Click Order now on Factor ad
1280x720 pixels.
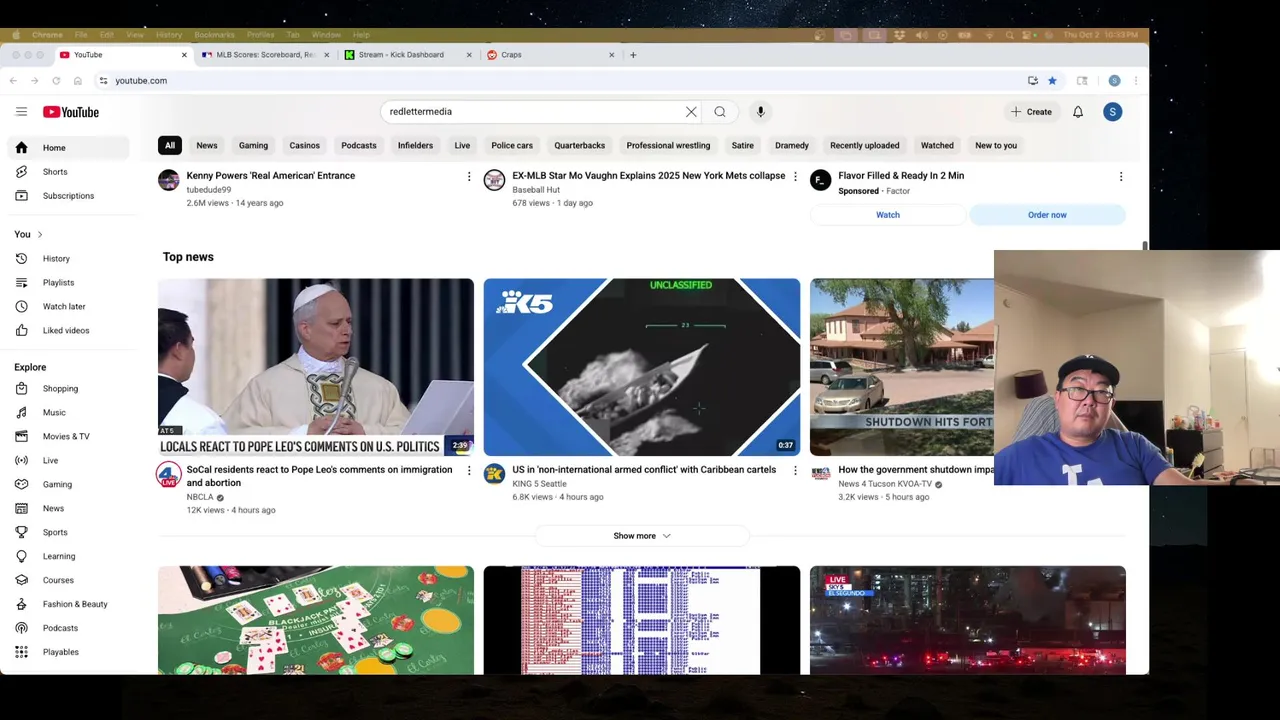pyautogui.click(x=1047, y=215)
